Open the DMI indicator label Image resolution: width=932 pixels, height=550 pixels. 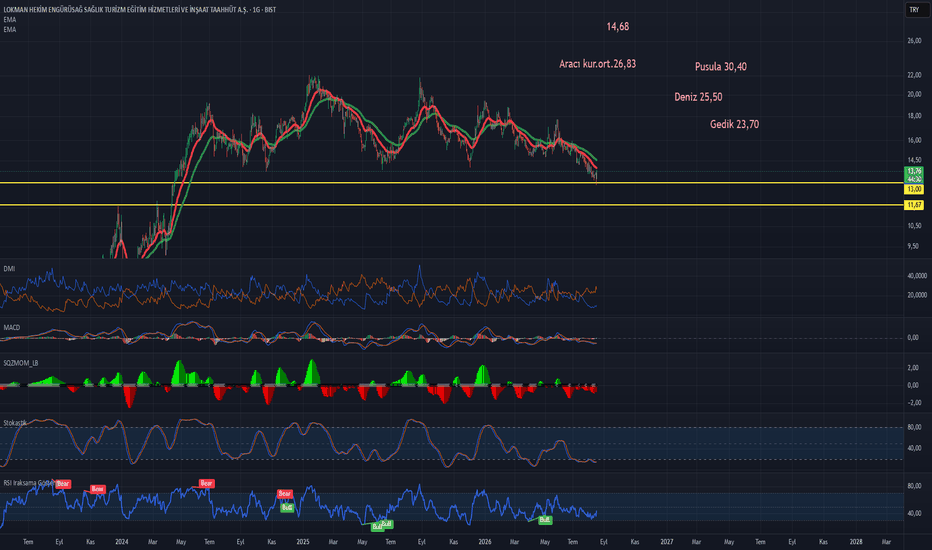pos(9,269)
